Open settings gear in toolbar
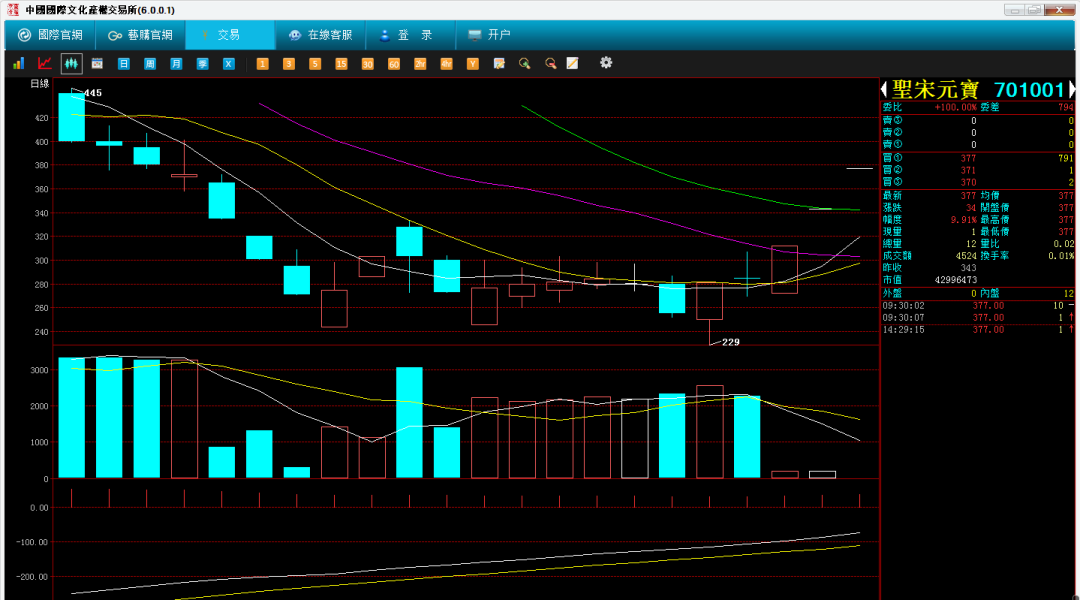Viewport: 1080px width, 600px height. [605, 63]
